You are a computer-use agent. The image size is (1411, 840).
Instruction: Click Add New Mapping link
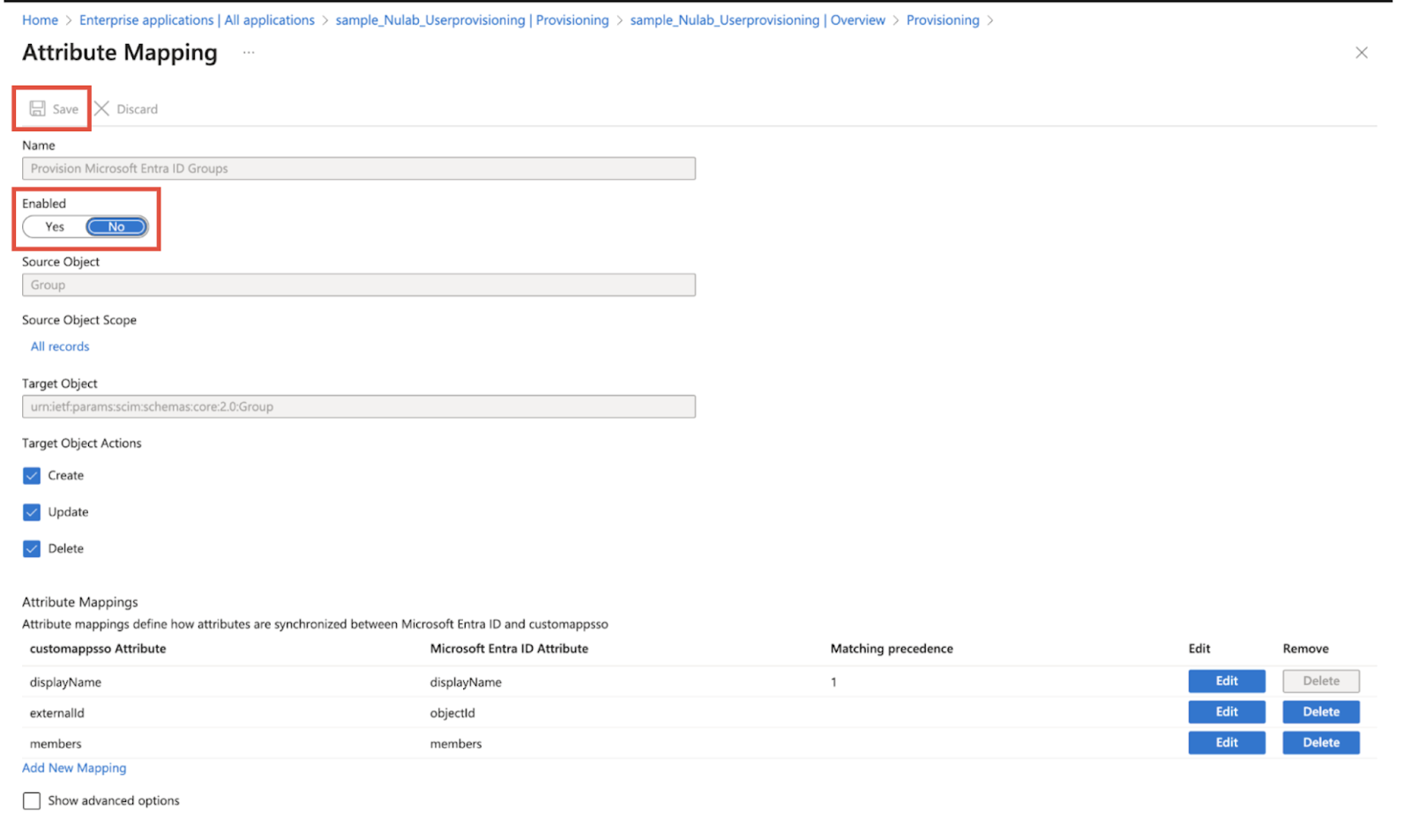74,768
